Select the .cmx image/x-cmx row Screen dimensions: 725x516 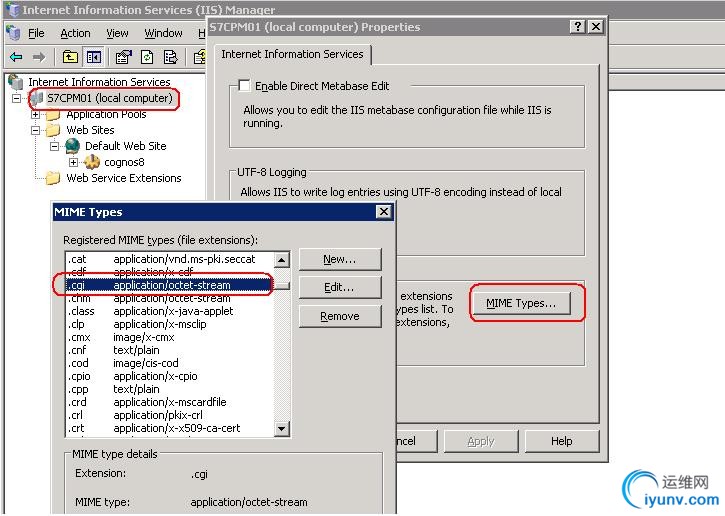tap(170, 337)
